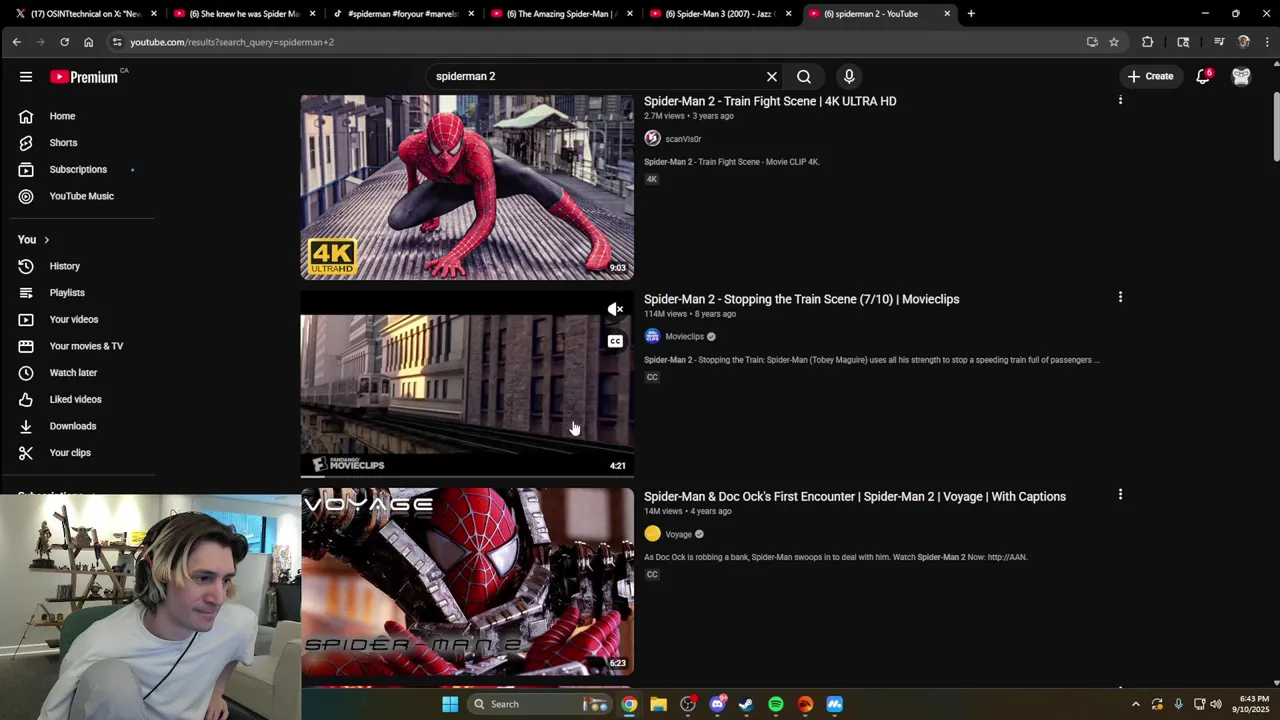Open YouTube Music in the sidebar

pyautogui.click(x=82, y=196)
